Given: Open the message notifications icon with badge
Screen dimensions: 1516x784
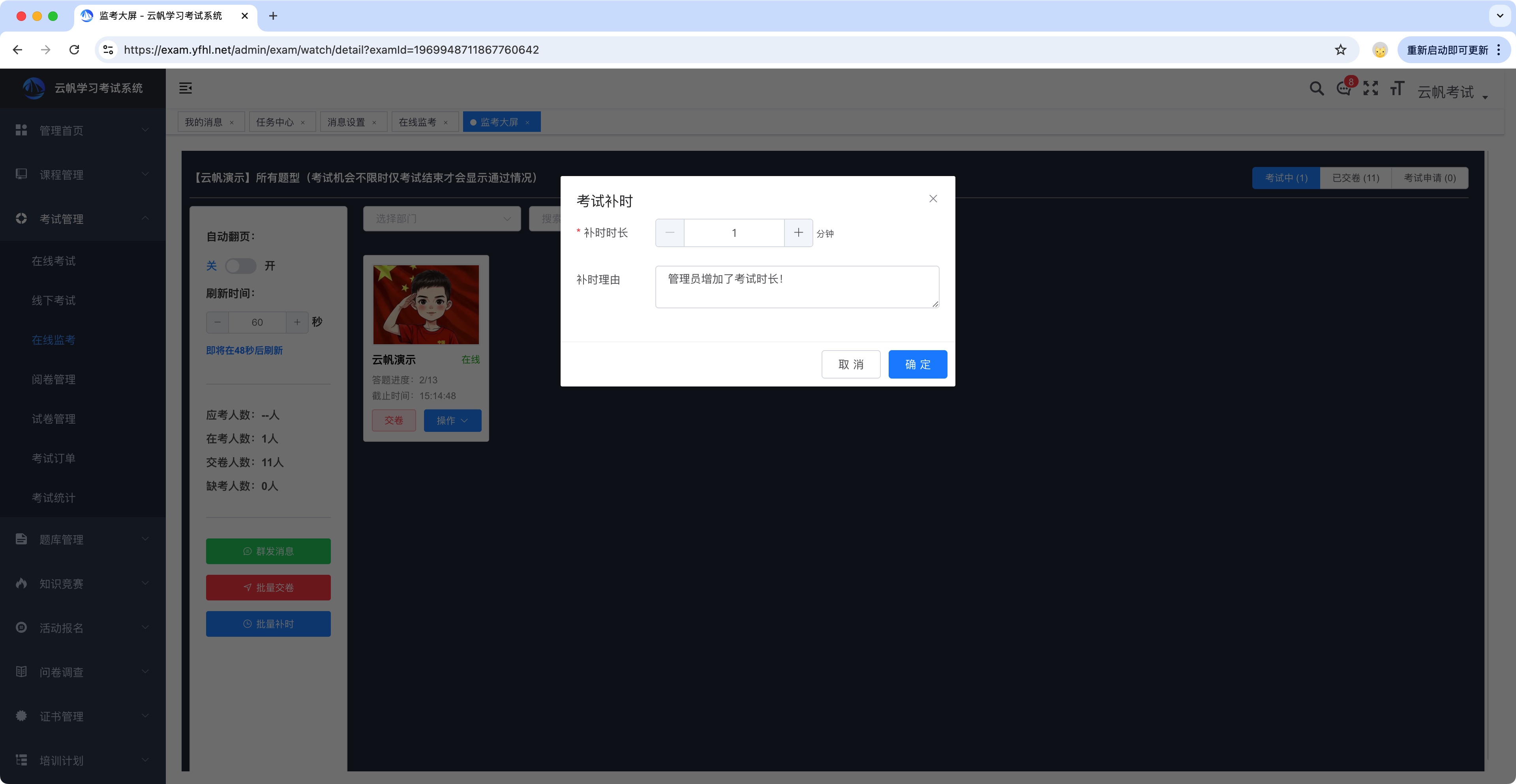Looking at the screenshot, I should click(x=1343, y=89).
